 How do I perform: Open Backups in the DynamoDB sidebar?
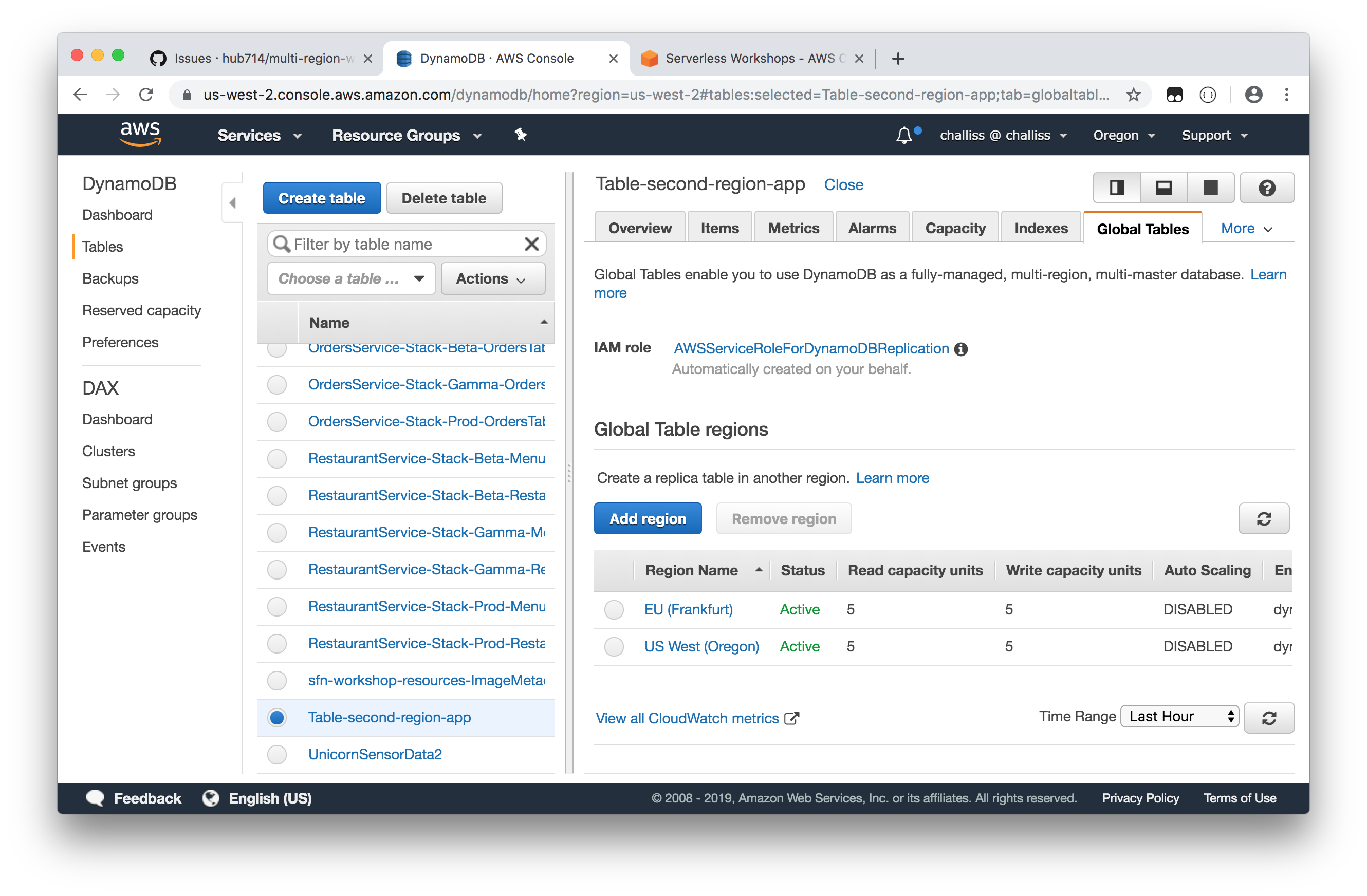(110, 278)
